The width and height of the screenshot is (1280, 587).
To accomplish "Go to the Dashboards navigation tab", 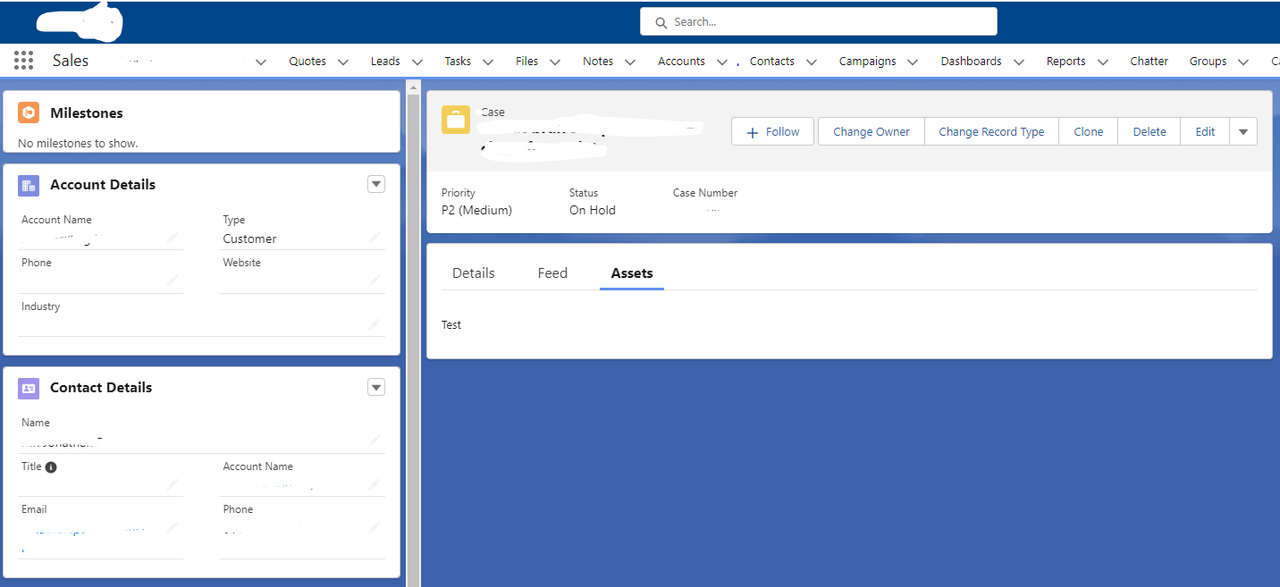I will [971, 61].
